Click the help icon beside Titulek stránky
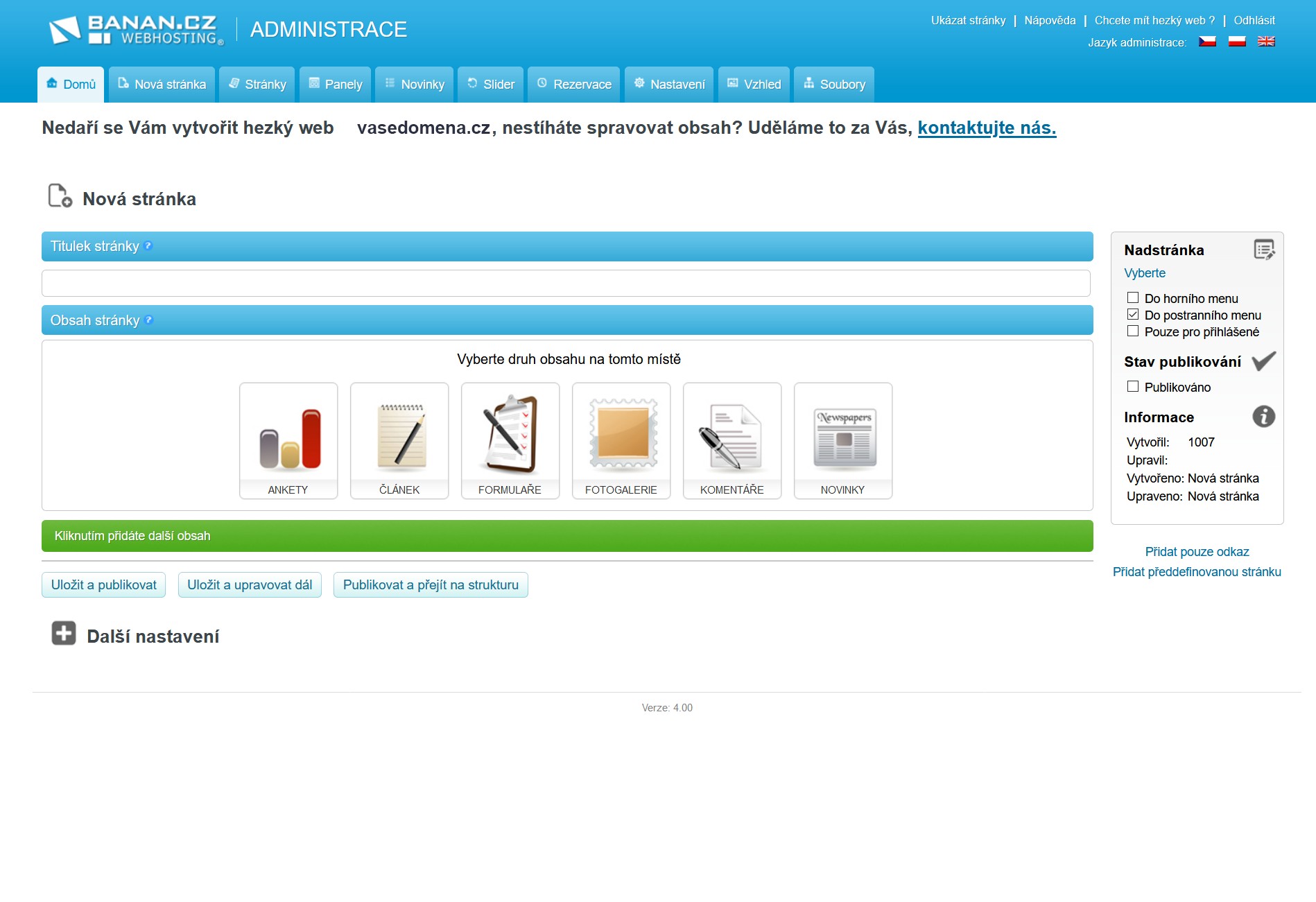This screenshot has height=902, width=1316. (148, 246)
